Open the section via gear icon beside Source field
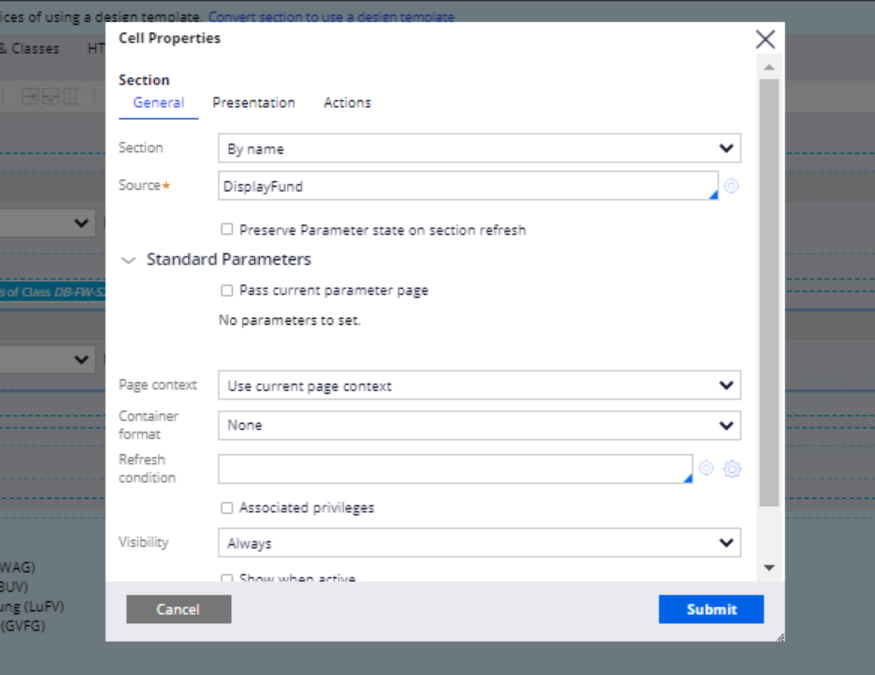The width and height of the screenshot is (875, 675). (731, 186)
